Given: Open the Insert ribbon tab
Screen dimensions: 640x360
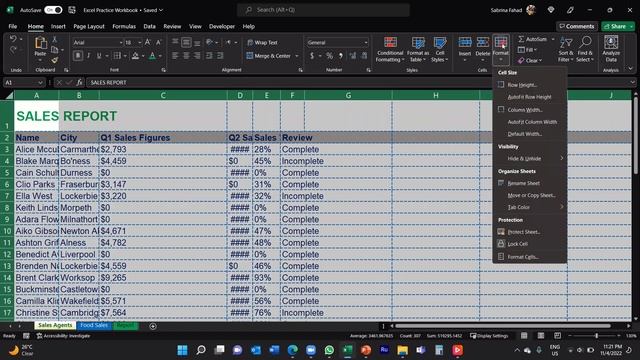Looking at the screenshot, I should pyautogui.click(x=58, y=26).
